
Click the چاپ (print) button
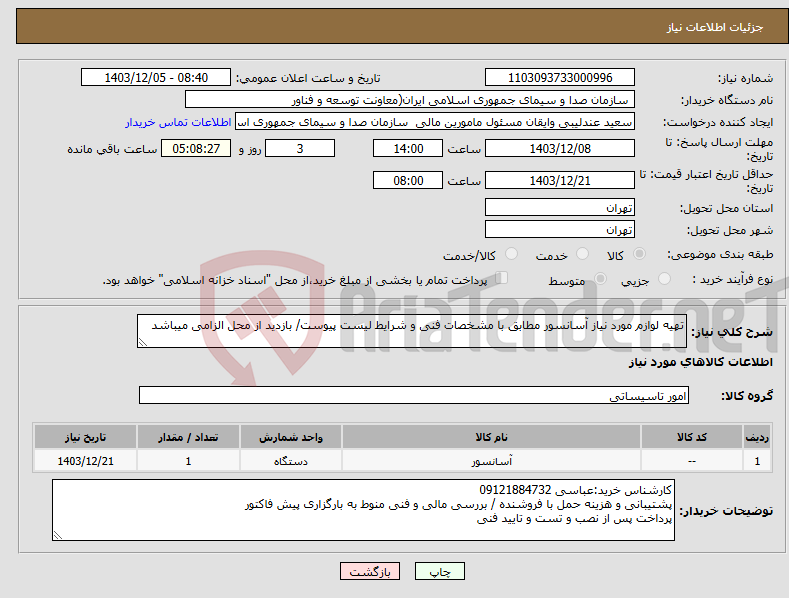439,571
